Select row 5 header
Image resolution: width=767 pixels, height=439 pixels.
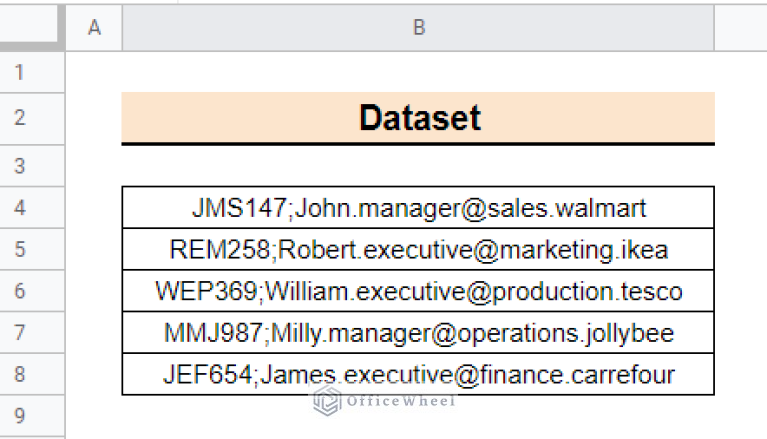[x=32, y=249]
